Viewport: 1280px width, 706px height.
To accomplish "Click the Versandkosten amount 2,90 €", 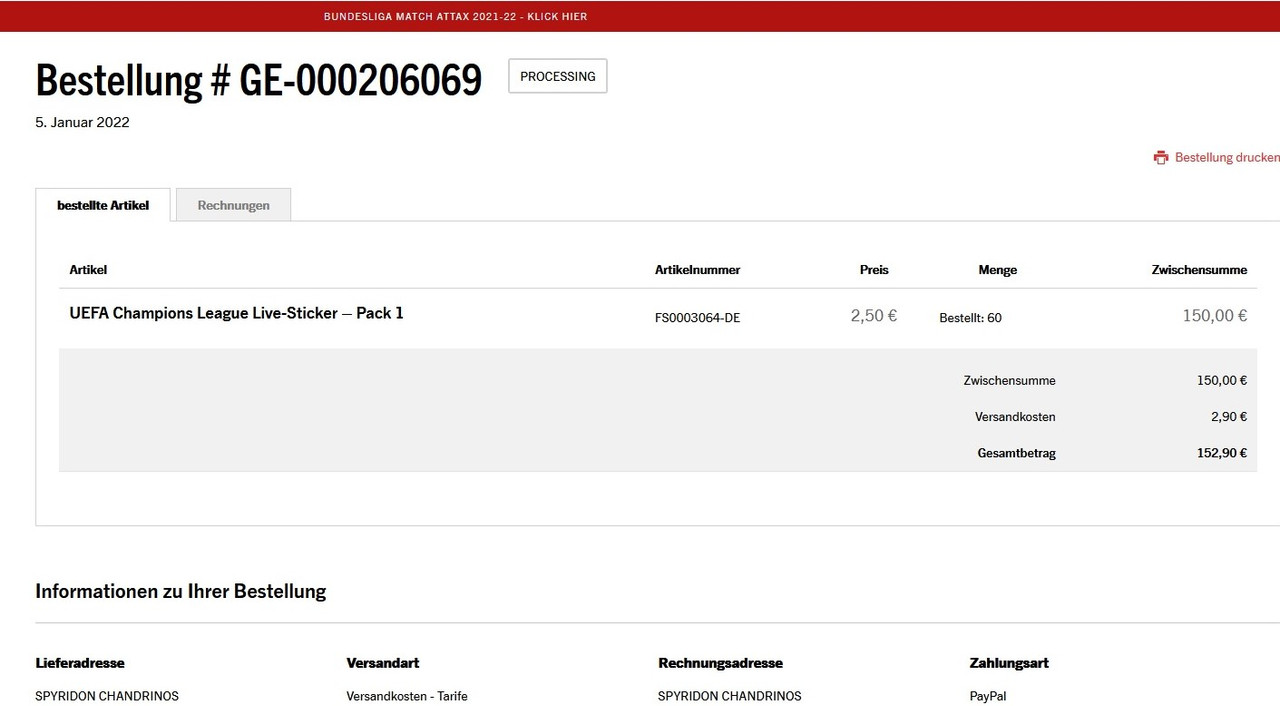I will [1229, 417].
